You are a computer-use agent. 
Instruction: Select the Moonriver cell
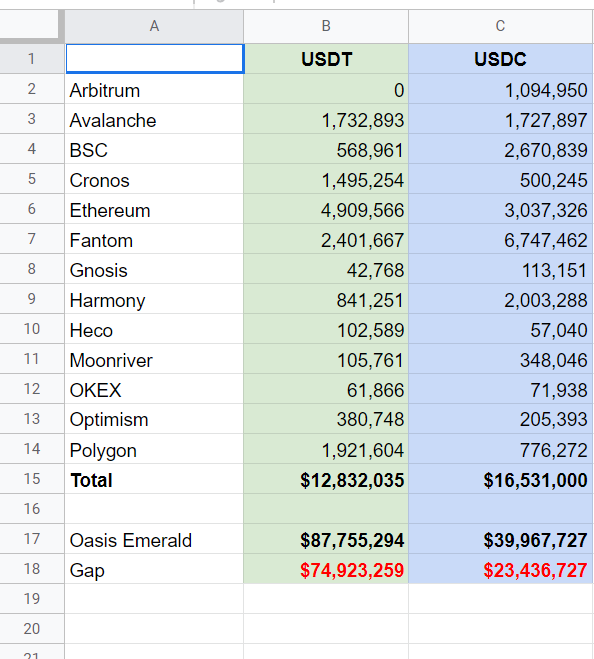[x=154, y=359]
